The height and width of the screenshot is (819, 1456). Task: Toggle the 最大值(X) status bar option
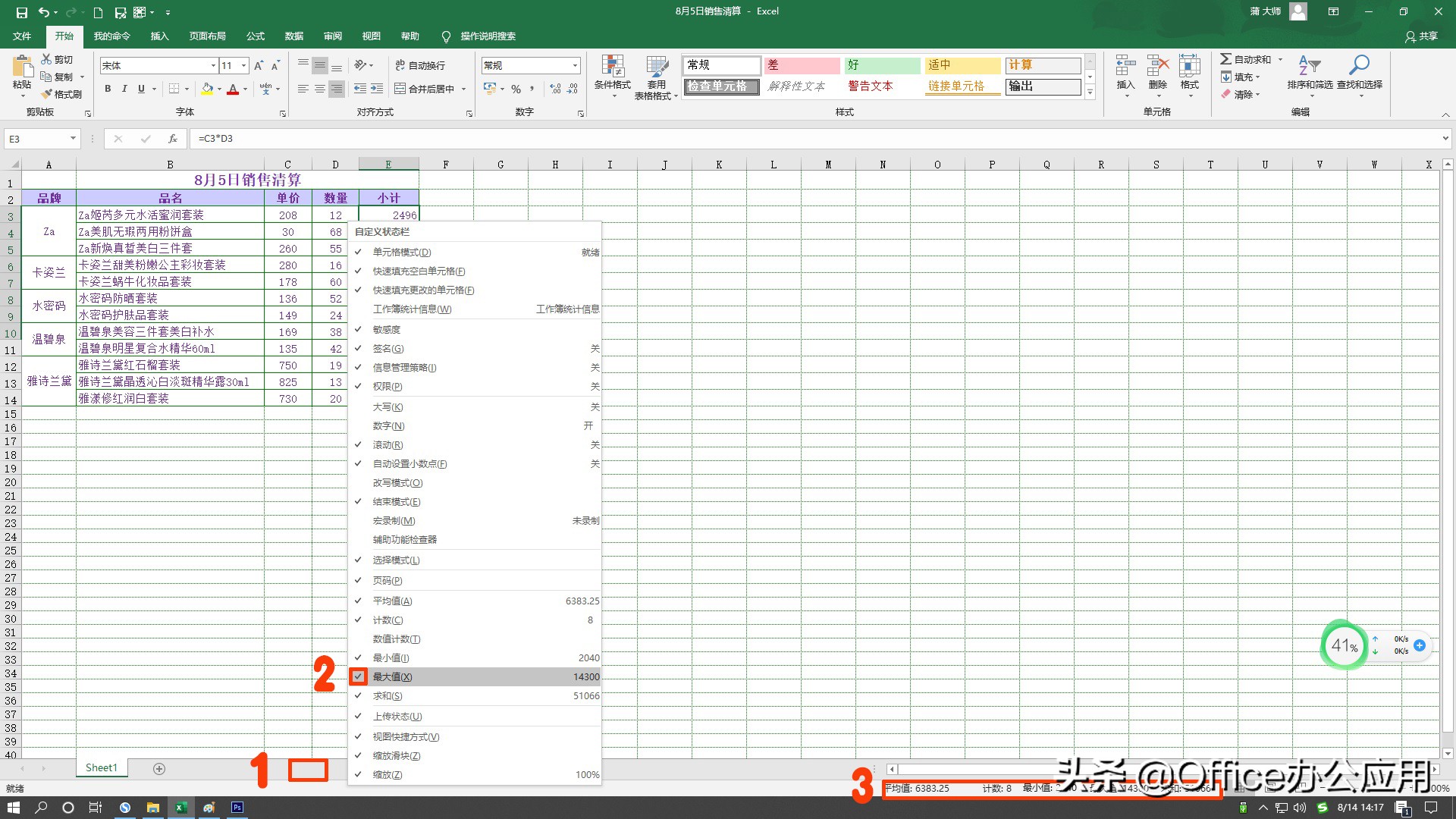pyautogui.click(x=475, y=677)
